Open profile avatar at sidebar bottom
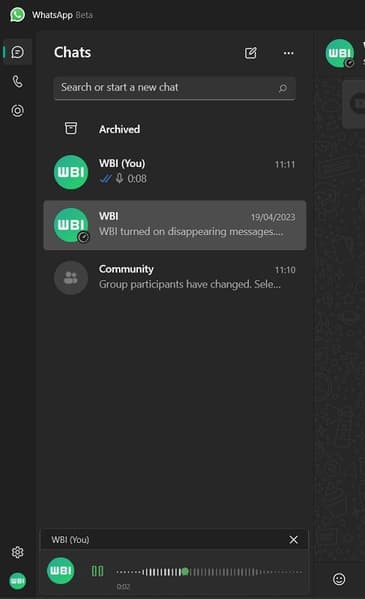The height and width of the screenshot is (599, 365). click(x=18, y=581)
